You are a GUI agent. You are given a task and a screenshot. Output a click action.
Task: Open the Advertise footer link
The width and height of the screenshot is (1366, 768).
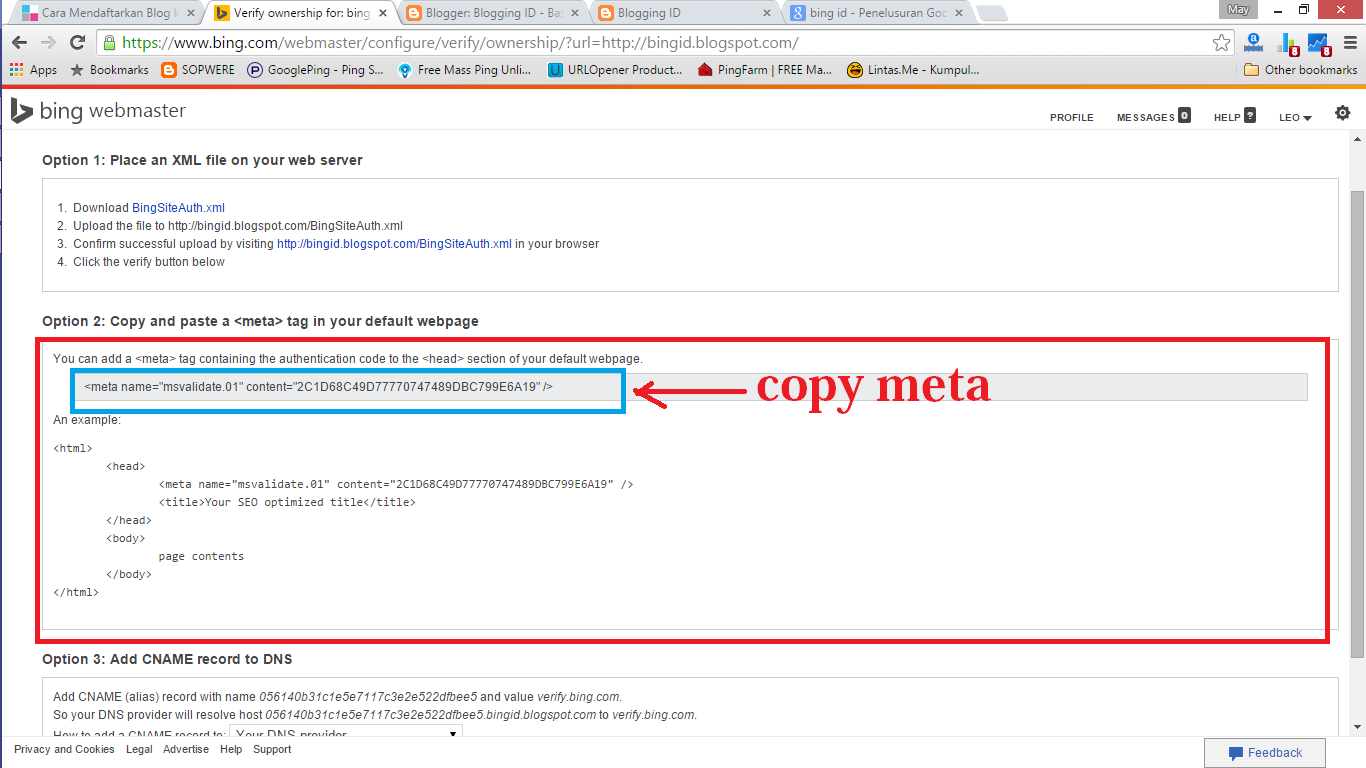186,749
